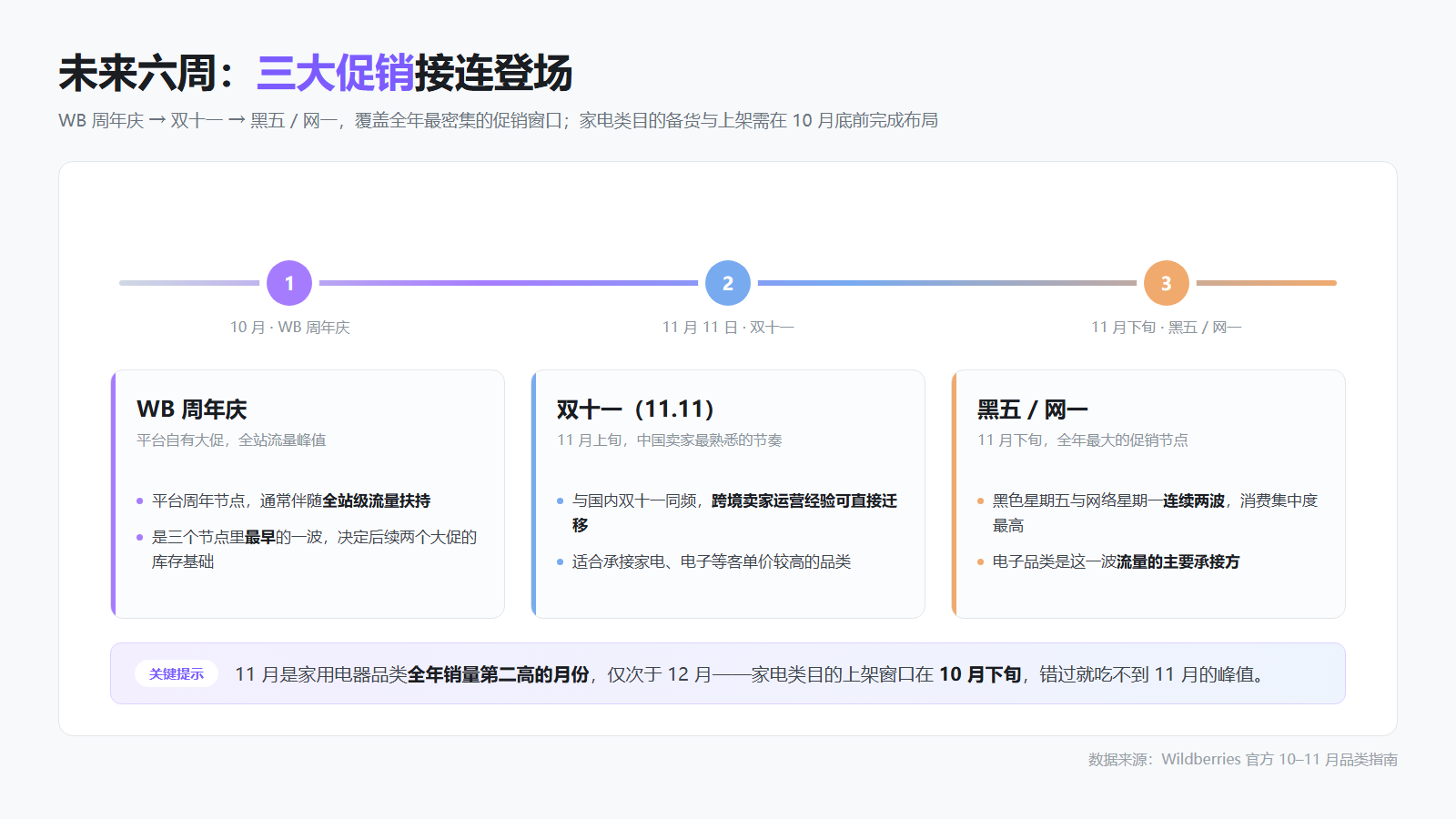This screenshot has width=1456, height=819.
Task: Click the bullet starting "与国内双十一同频"
Action: 735,513
